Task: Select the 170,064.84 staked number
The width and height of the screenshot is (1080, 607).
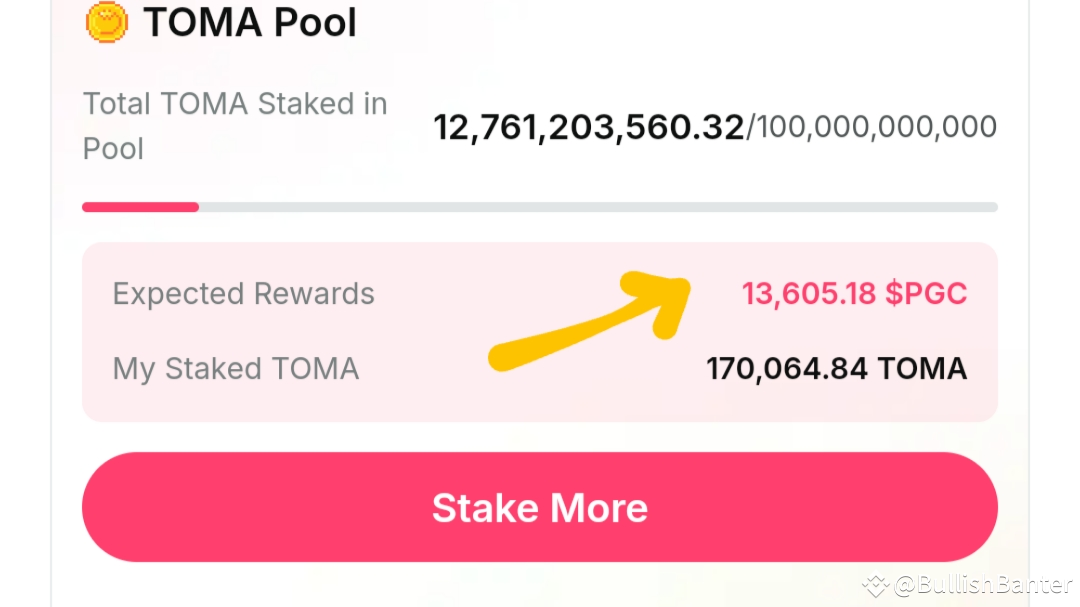Action: pos(787,369)
